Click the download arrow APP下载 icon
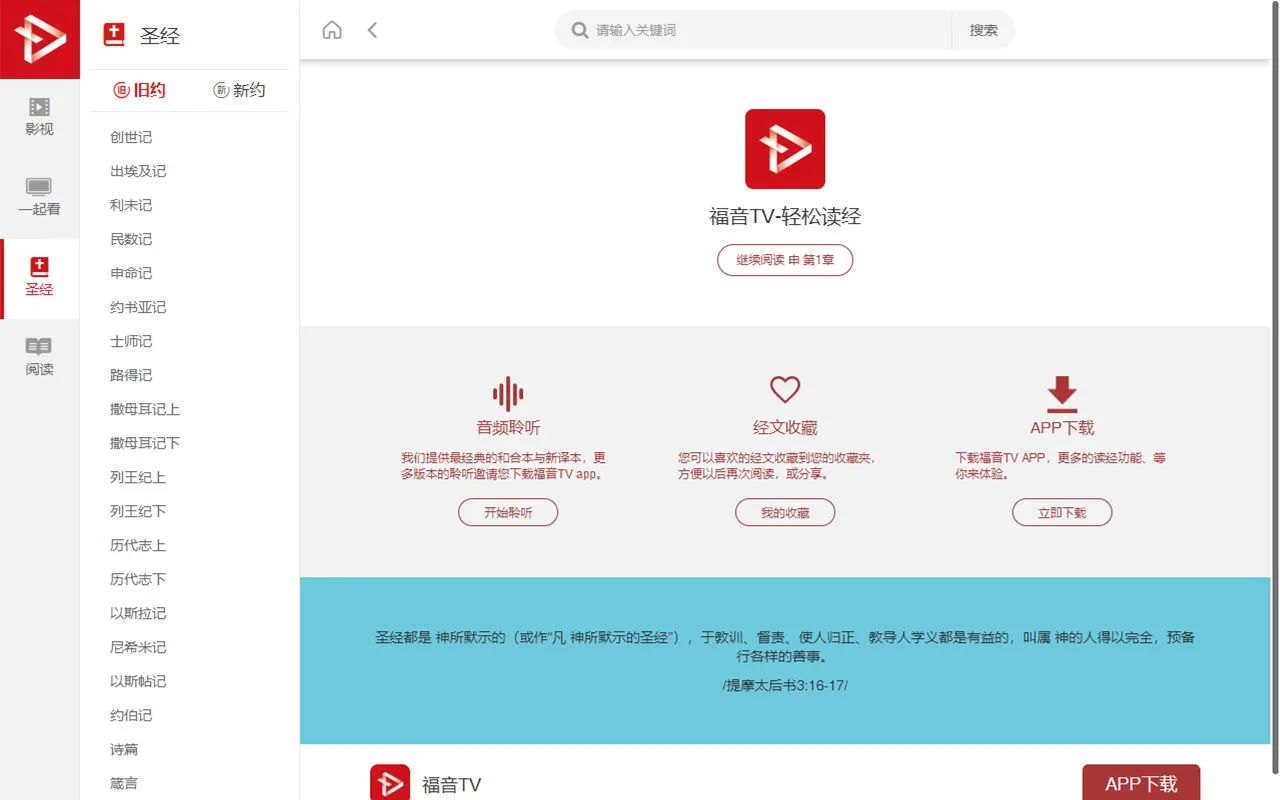This screenshot has width=1280, height=800. click(x=1062, y=394)
